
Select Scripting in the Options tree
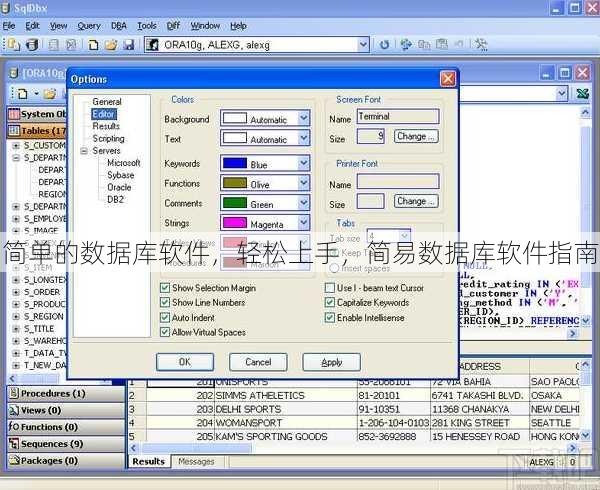point(108,138)
